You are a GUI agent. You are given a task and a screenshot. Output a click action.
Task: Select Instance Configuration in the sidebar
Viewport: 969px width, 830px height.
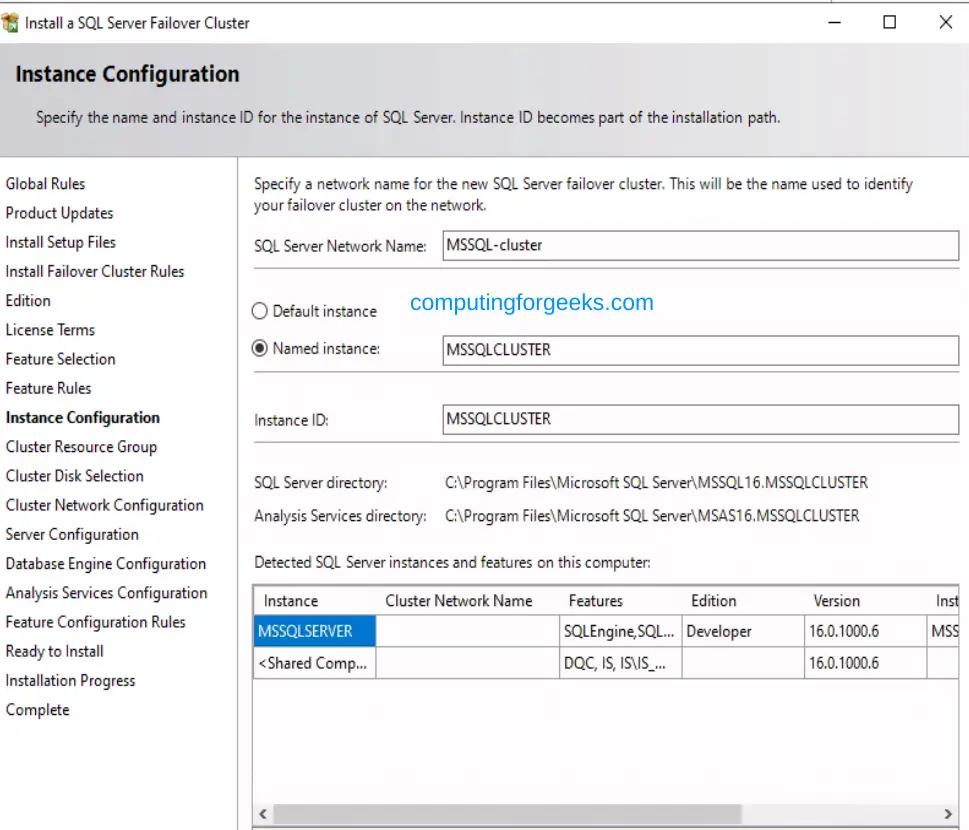click(x=83, y=418)
